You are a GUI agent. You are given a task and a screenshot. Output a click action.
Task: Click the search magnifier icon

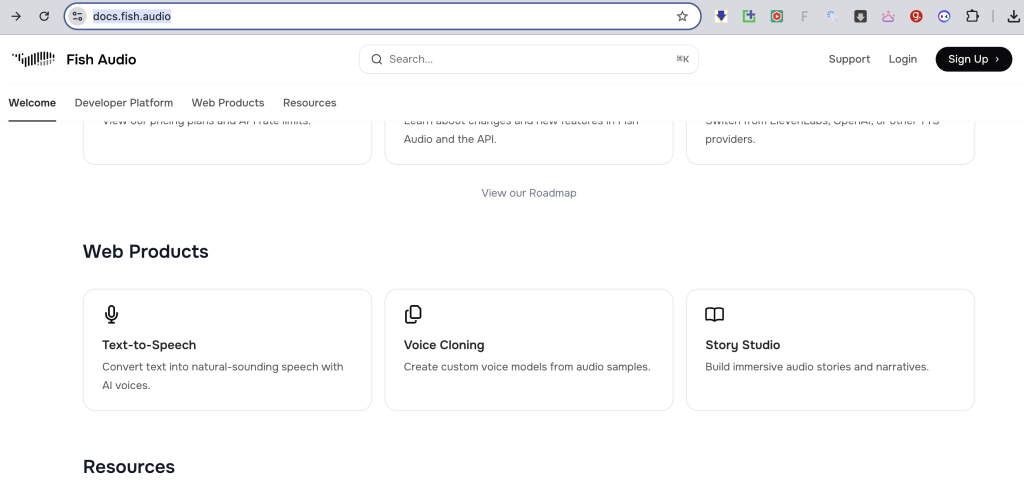click(x=377, y=59)
